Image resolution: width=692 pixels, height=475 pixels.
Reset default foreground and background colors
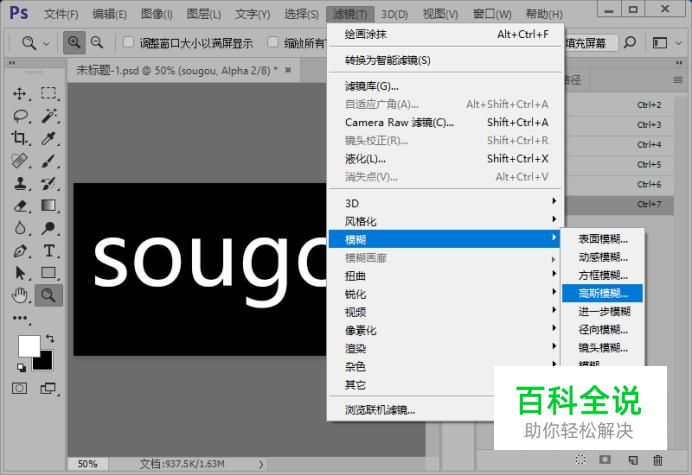pyautogui.click(x=21, y=367)
